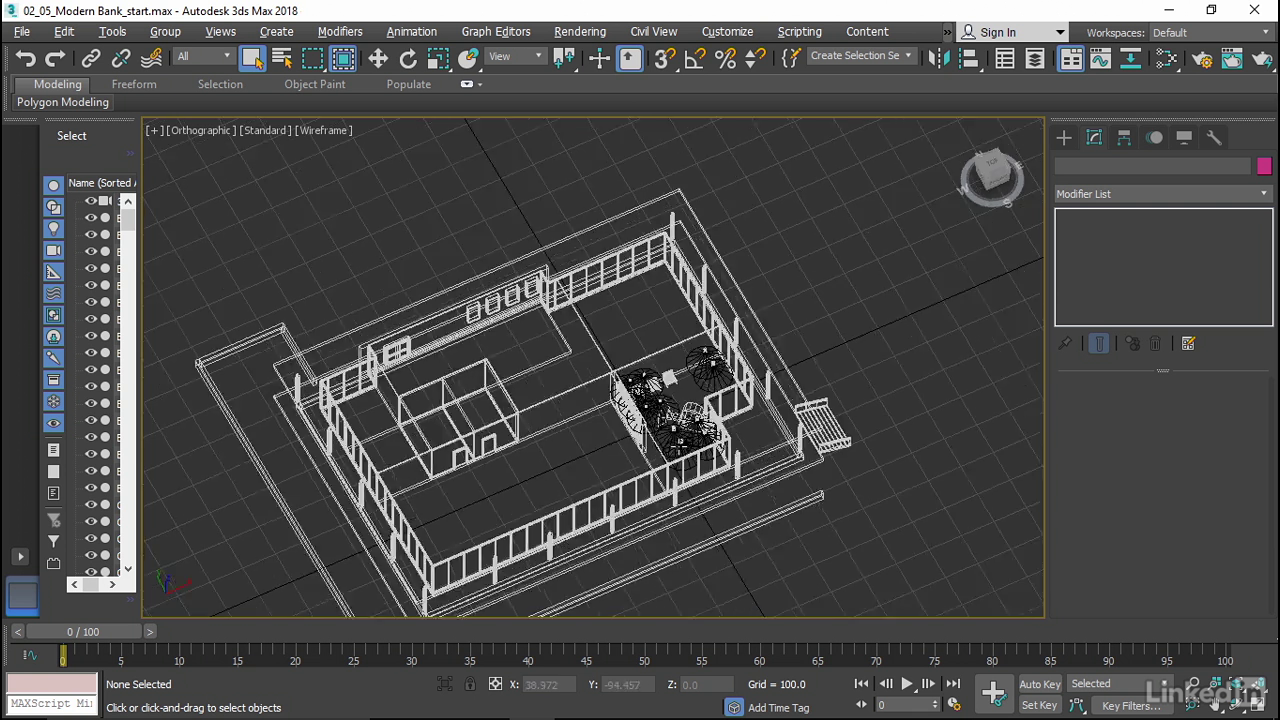Screen dimensions: 1280x720
Task: Click Configure Modifier Sets icon
Action: [1188, 343]
